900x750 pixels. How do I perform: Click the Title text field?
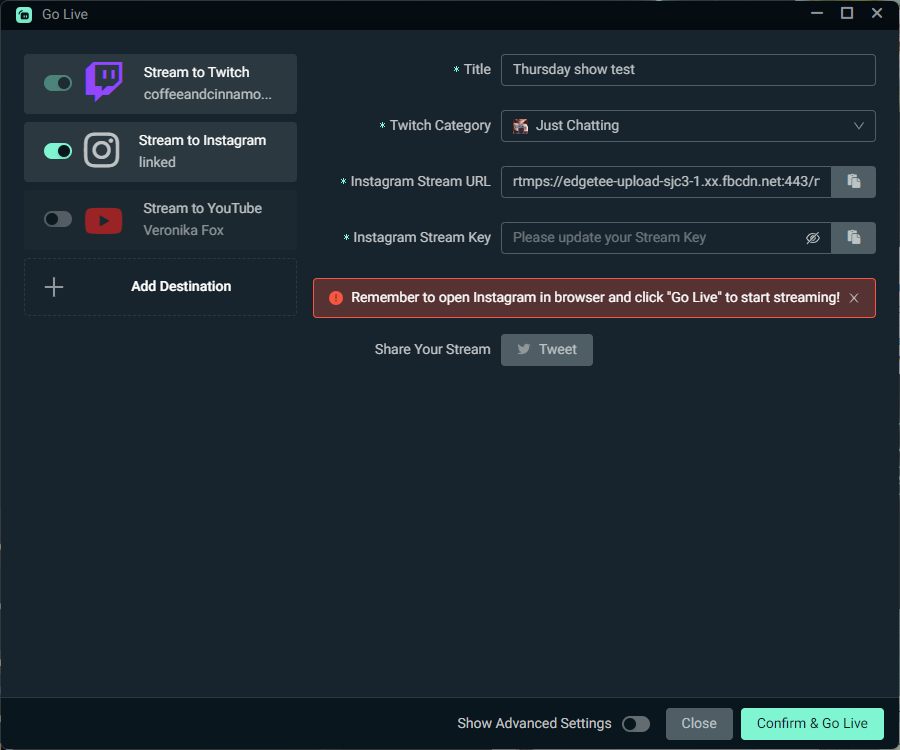[688, 70]
